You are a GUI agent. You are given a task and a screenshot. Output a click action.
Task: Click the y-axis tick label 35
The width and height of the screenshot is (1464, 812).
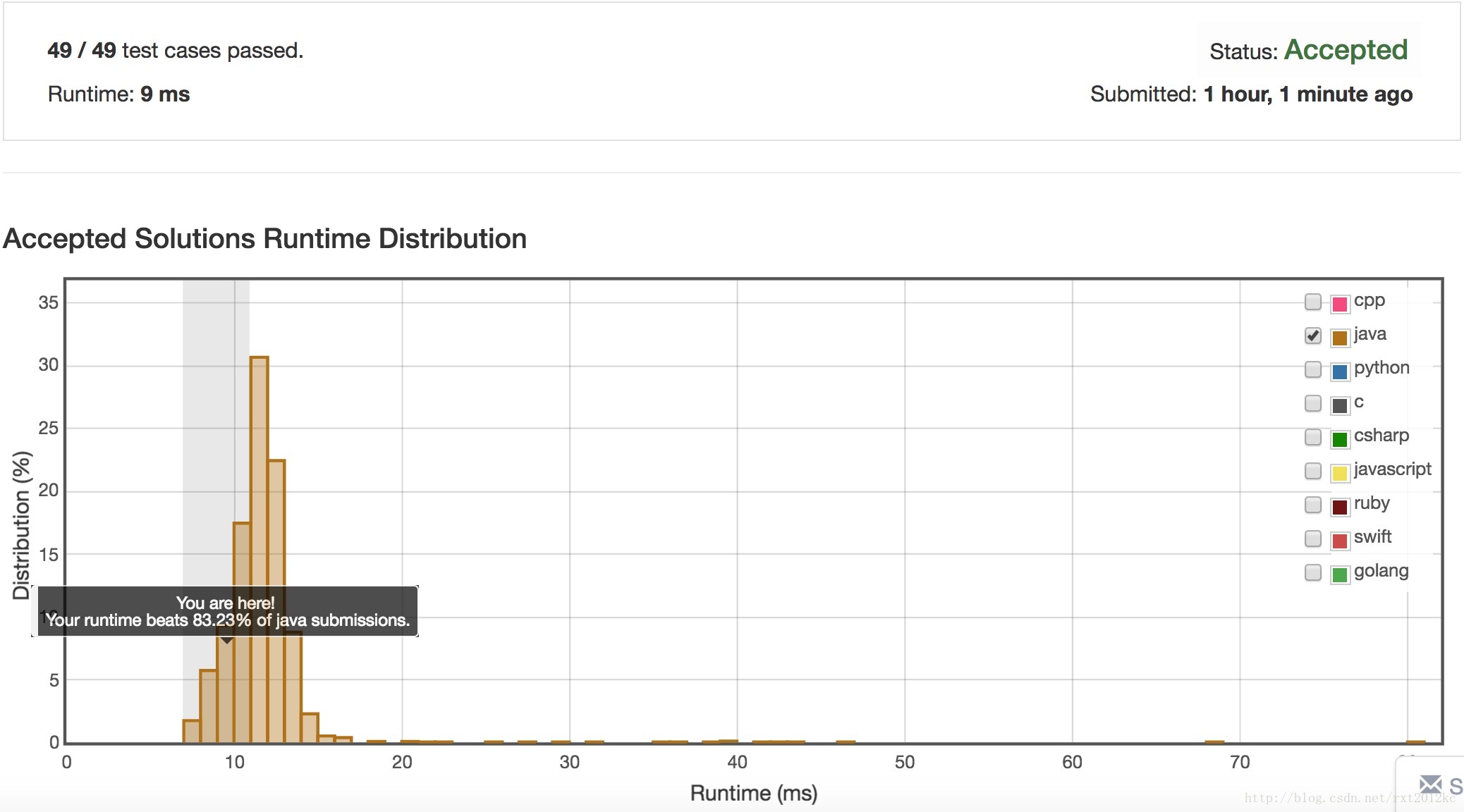coord(48,302)
